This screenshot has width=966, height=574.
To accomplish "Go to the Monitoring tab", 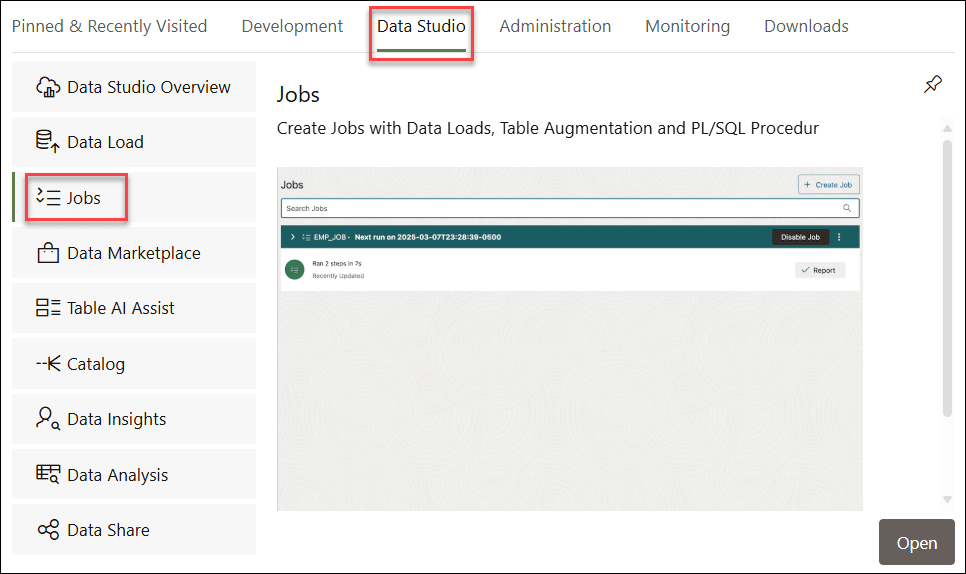I will point(687,26).
